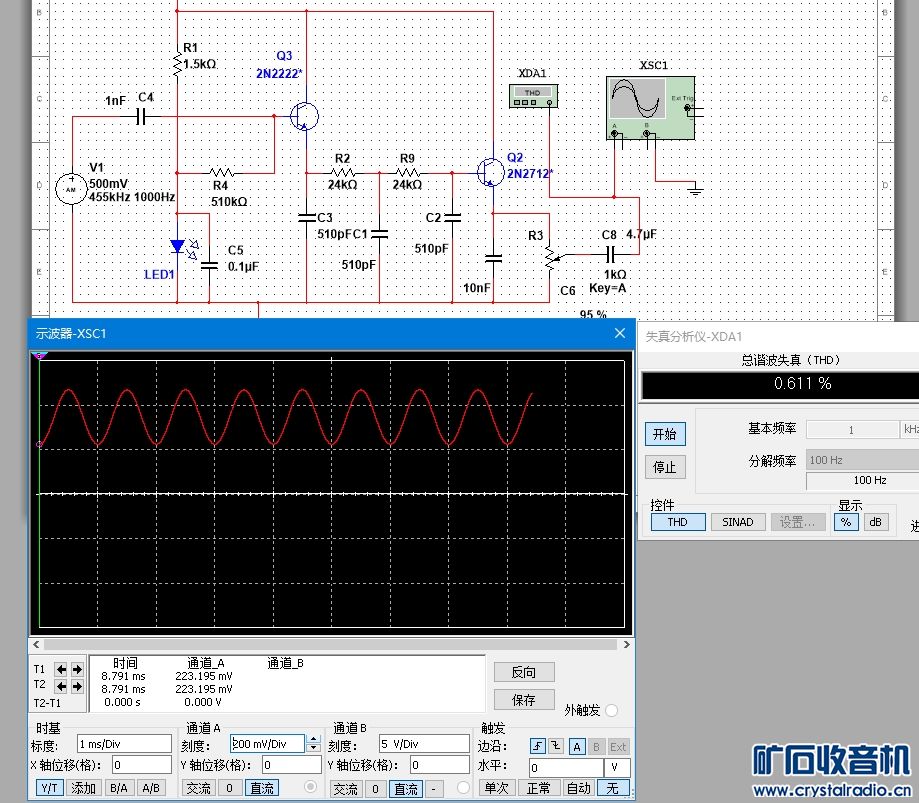919x803 pixels.
Task: Enable the external trigger (外触发) radio button
Action: pyautogui.click(x=611, y=710)
